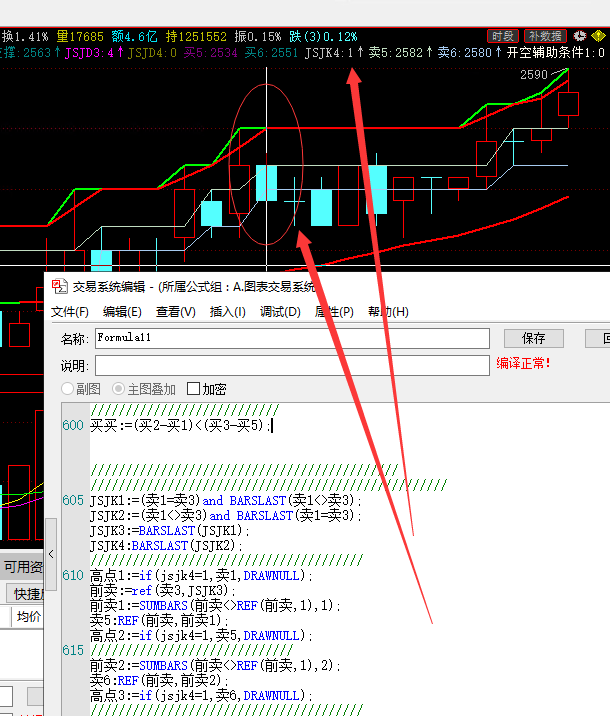Click code line starting 高点3:=if
Screen dimensions: 610x716
201,695
